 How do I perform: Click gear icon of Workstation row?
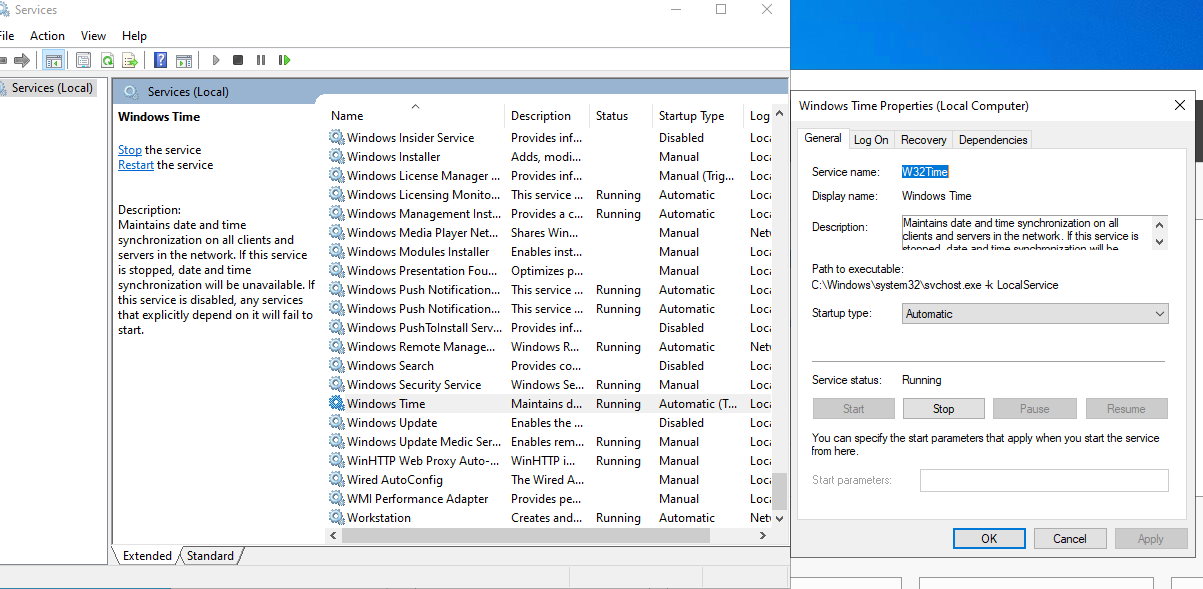337,518
